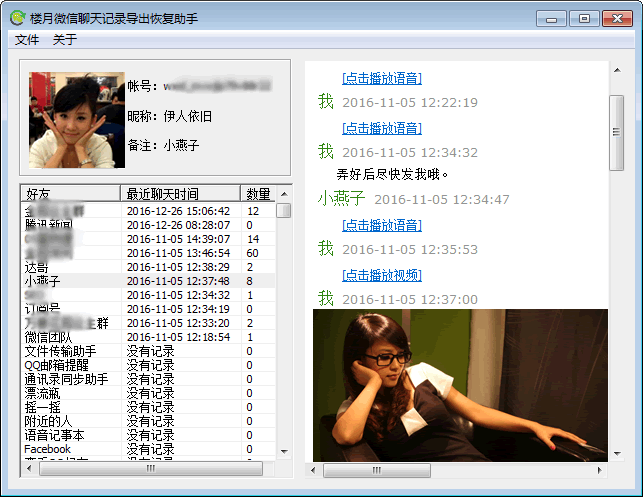Click message text 弄好后尽快发我哦。
This screenshot has height=497, width=643.
392,174
